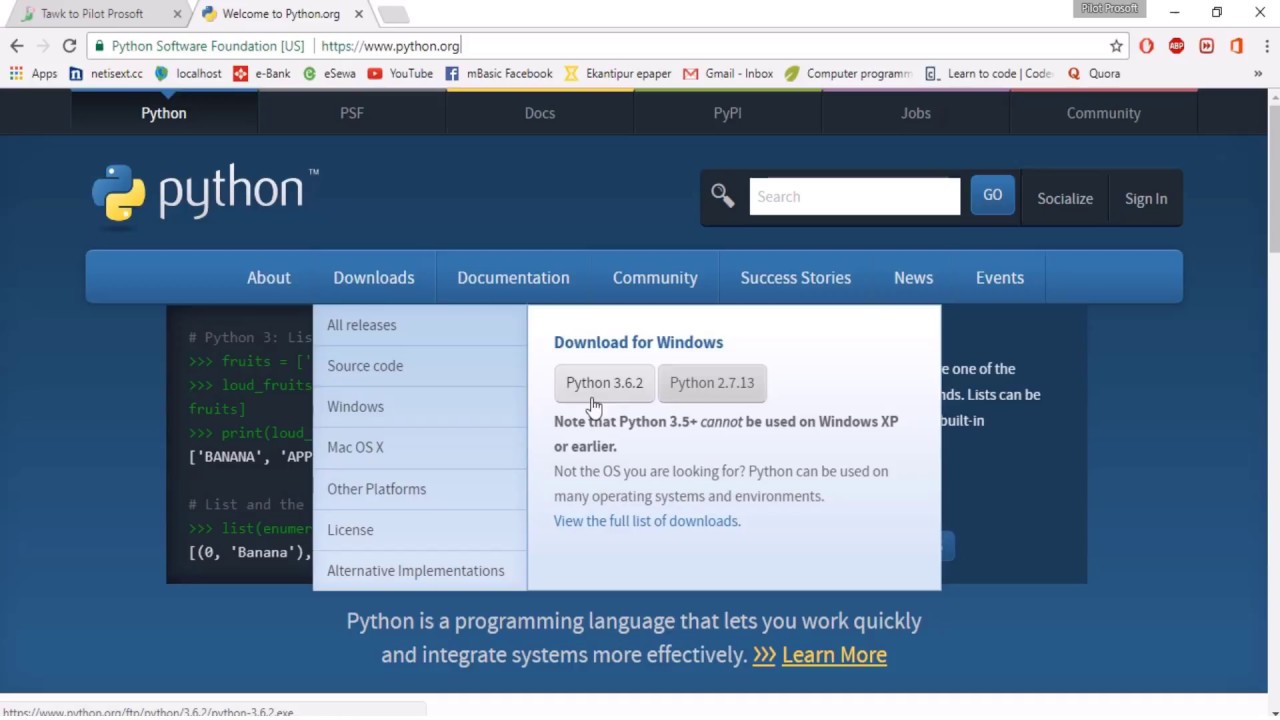
Task: Select Source code in Downloads menu
Action: click(x=420, y=366)
